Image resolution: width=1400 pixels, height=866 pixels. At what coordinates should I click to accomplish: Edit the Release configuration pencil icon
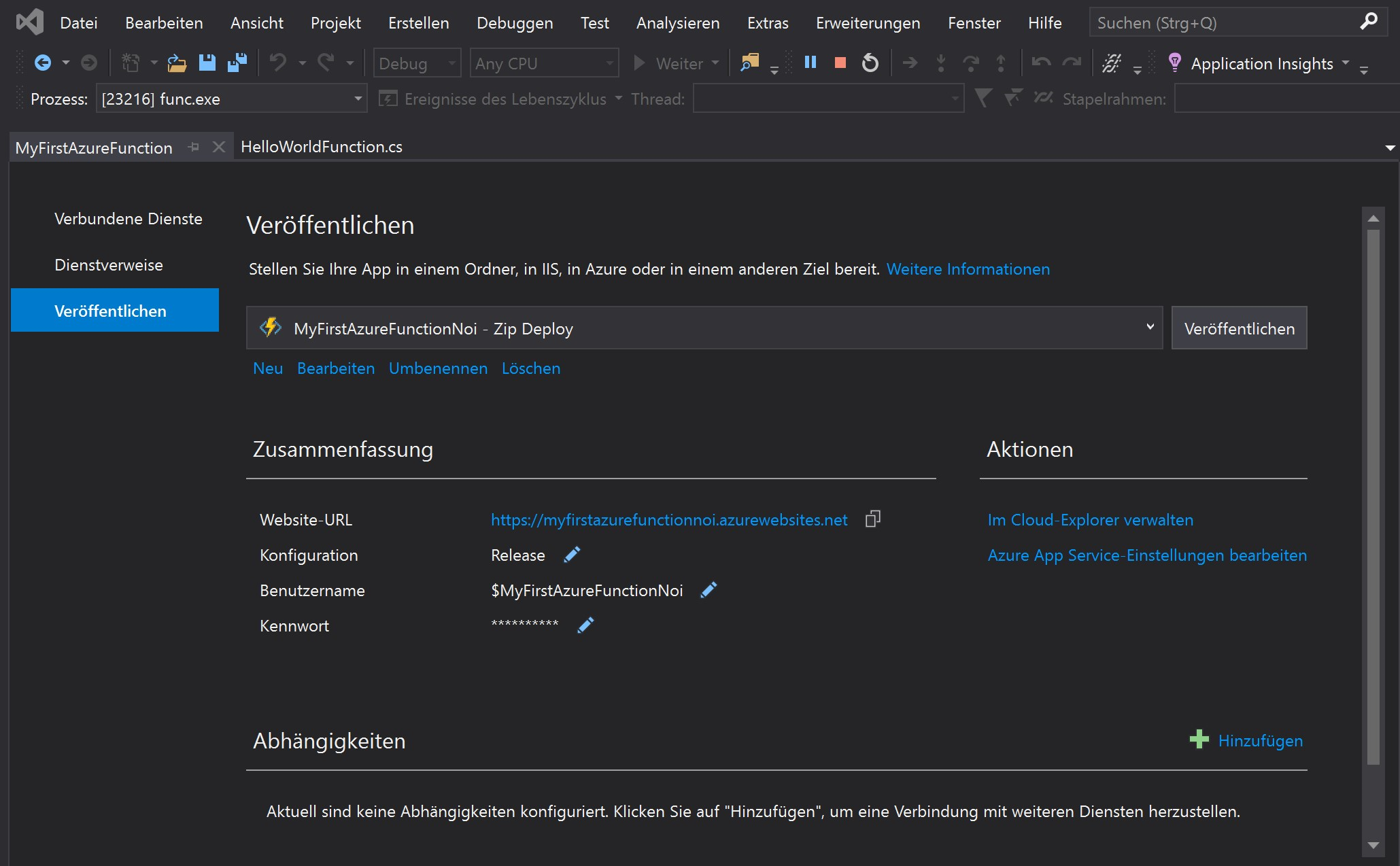coord(572,555)
